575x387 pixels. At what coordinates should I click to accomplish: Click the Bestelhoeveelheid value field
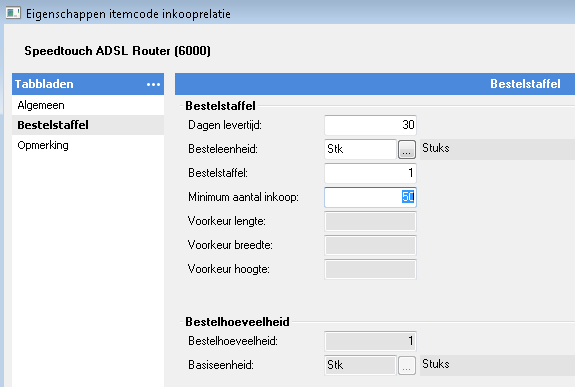370,341
